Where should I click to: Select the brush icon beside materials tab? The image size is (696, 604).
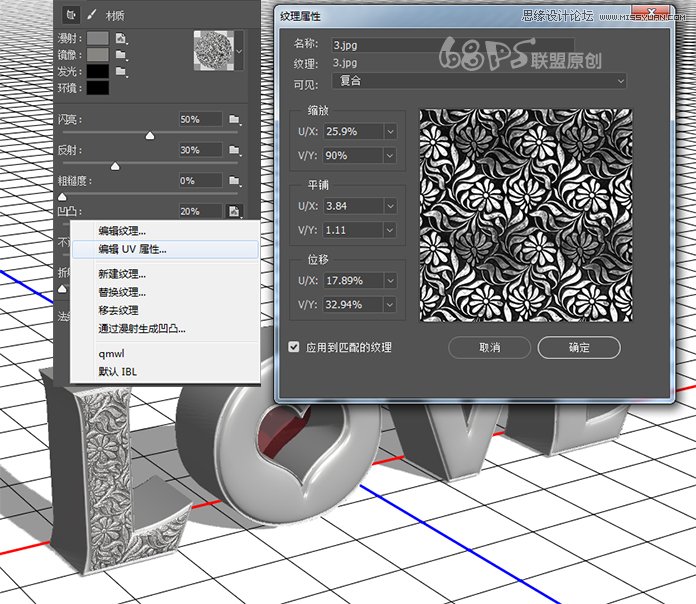(91, 15)
